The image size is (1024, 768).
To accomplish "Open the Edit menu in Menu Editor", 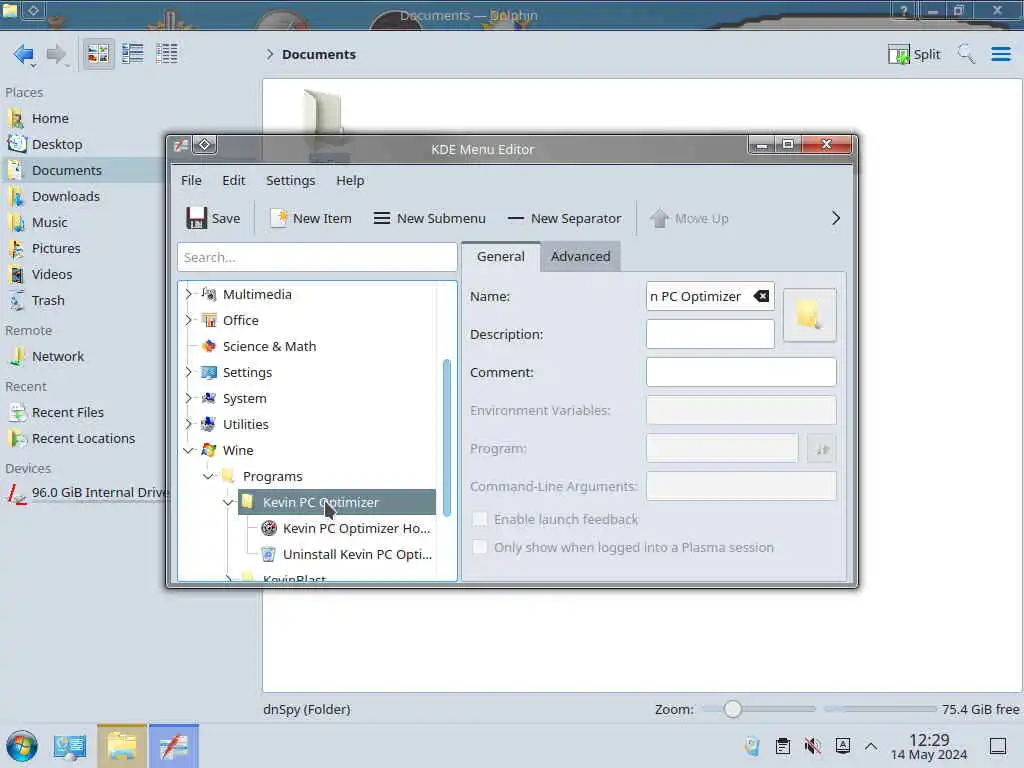I will coord(234,180).
